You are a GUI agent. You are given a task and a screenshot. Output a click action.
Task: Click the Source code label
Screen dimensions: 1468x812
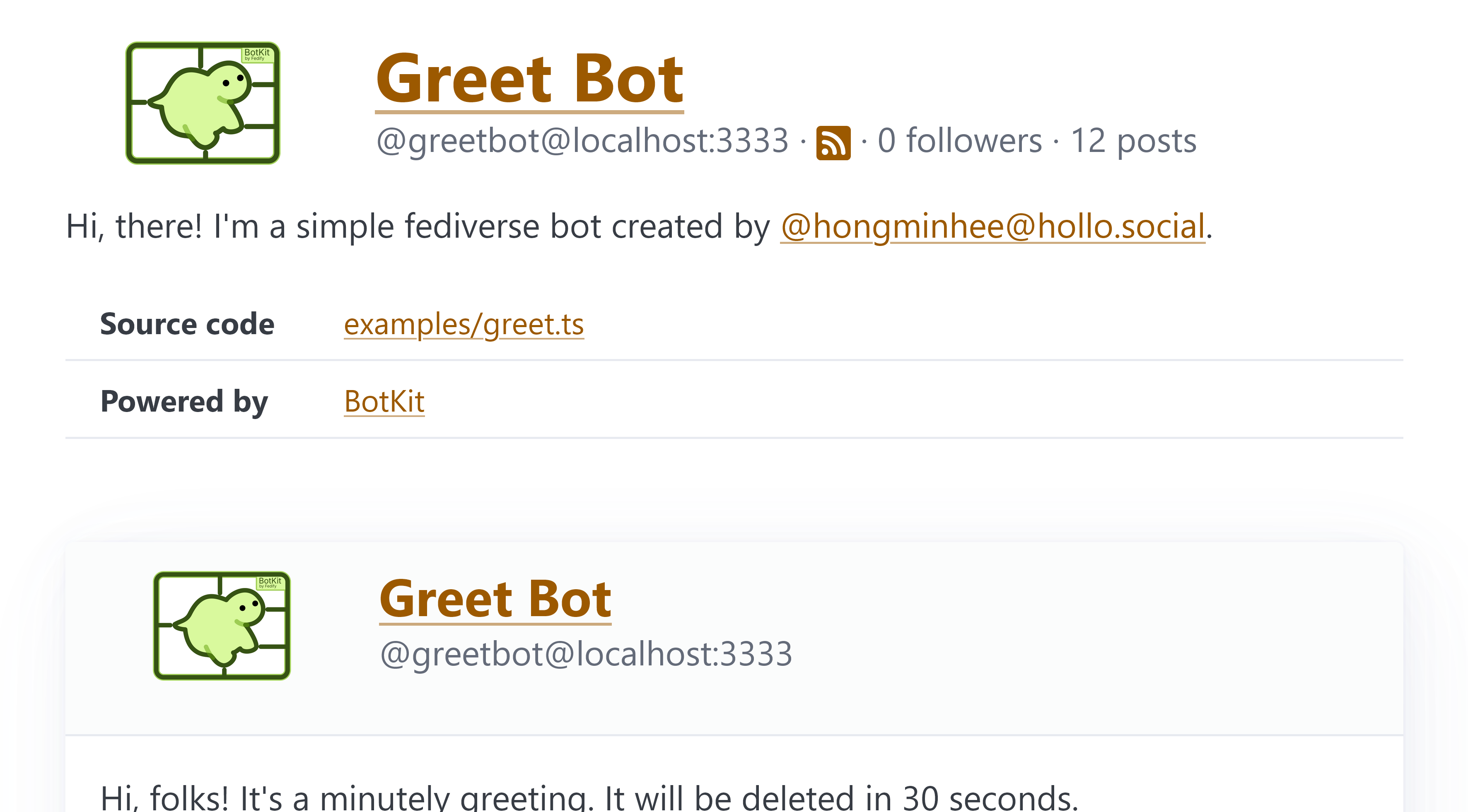coord(187,324)
